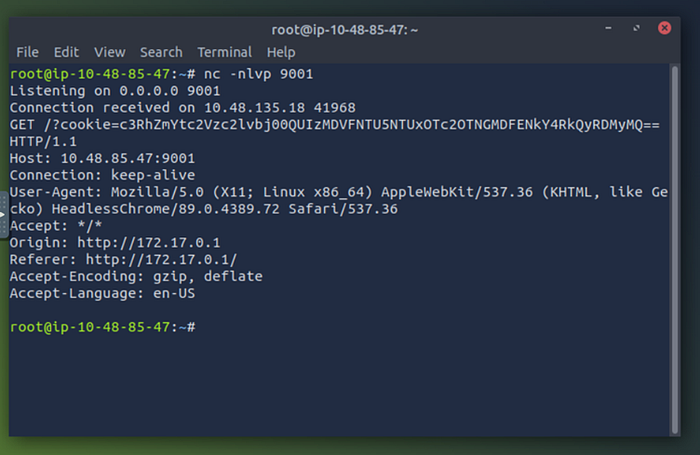
Task: Open the Help menu
Action: [281, 52]
